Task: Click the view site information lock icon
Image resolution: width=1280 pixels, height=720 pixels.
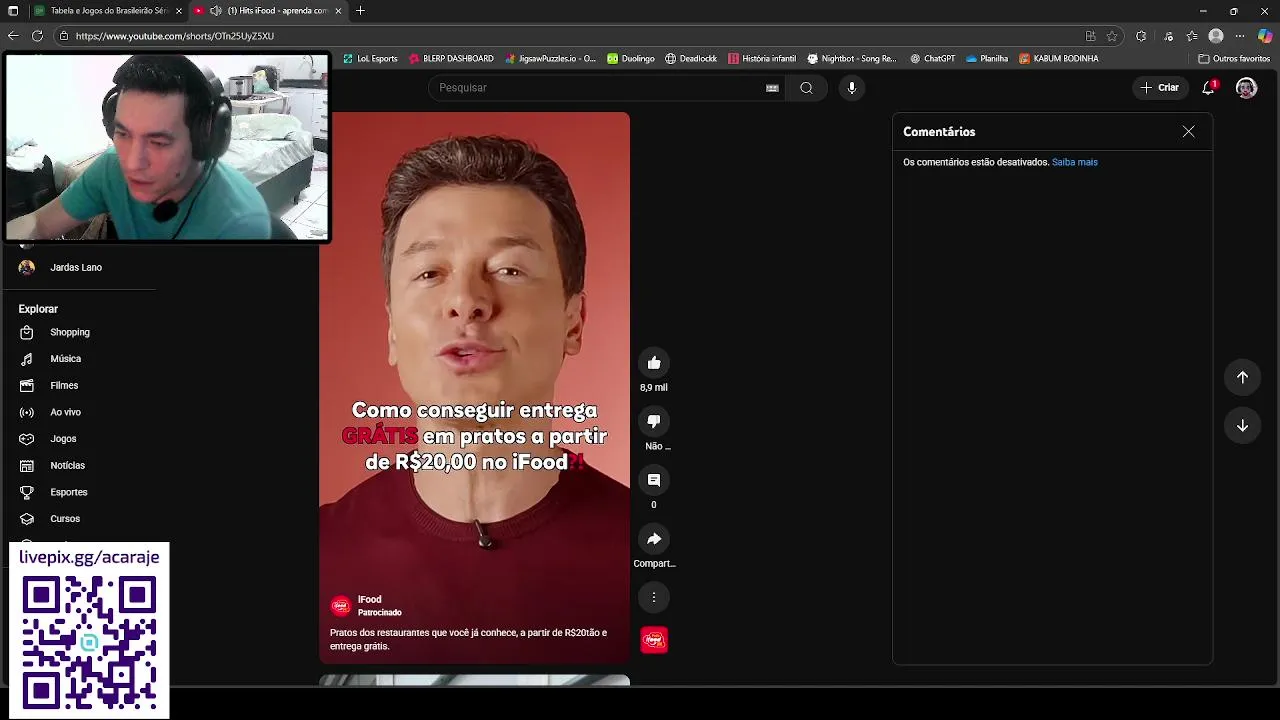Action: pyautogui.click(x=64, y=36)
